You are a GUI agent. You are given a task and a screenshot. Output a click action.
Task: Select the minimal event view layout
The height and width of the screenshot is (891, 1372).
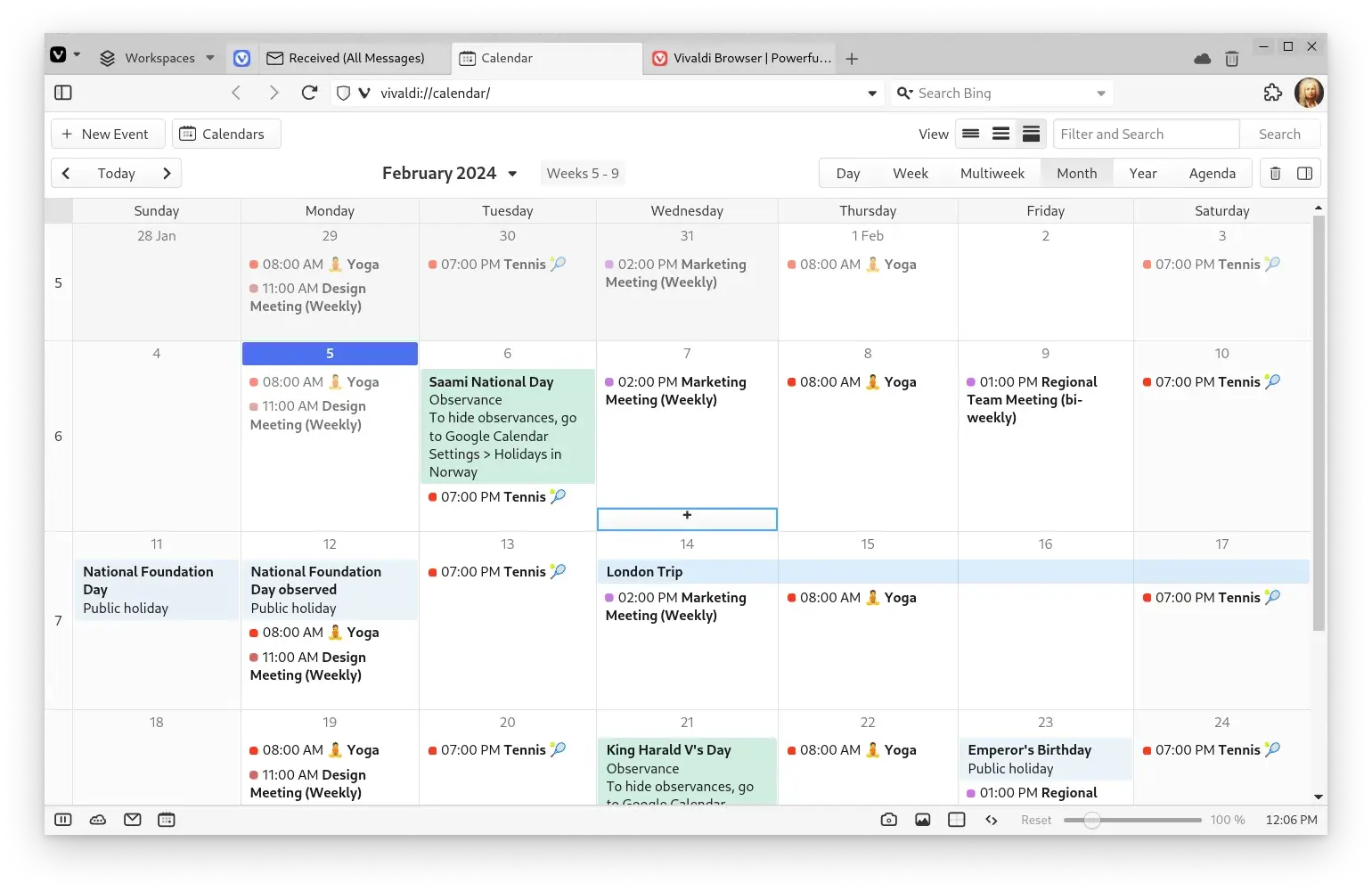(x=971, y=135)
